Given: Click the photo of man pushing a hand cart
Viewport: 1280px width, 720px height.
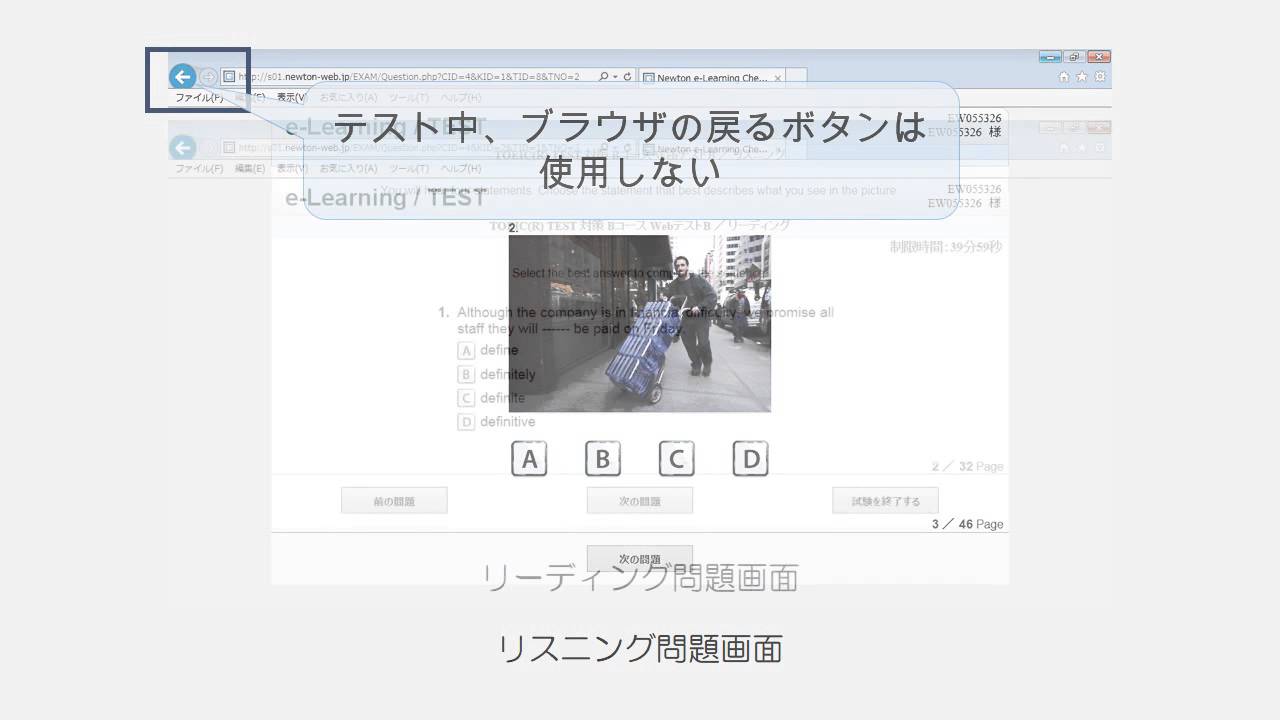Looking at the screenshot, I should tap(640, 323).
